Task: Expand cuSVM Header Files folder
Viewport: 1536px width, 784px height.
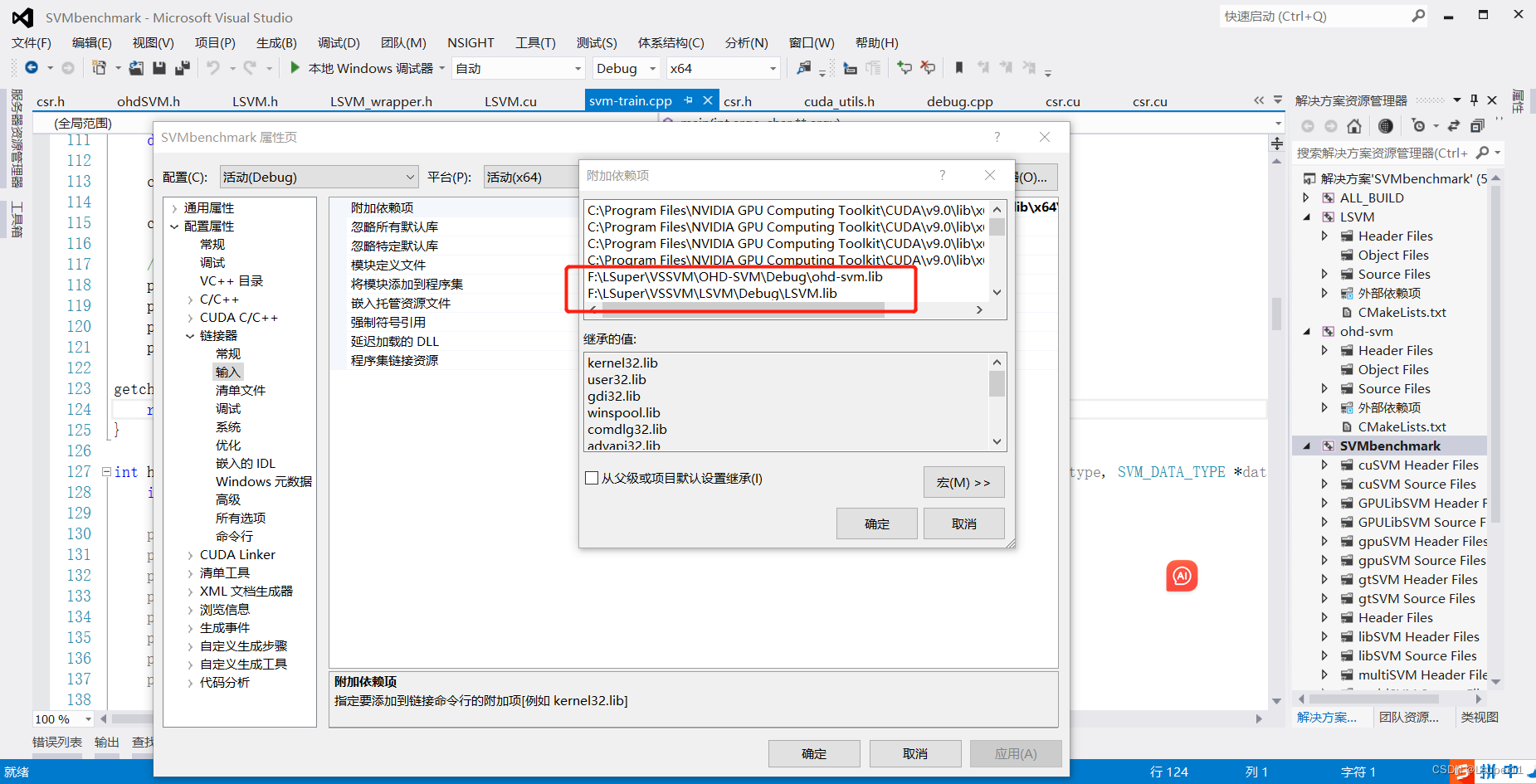Action: 1324,465
